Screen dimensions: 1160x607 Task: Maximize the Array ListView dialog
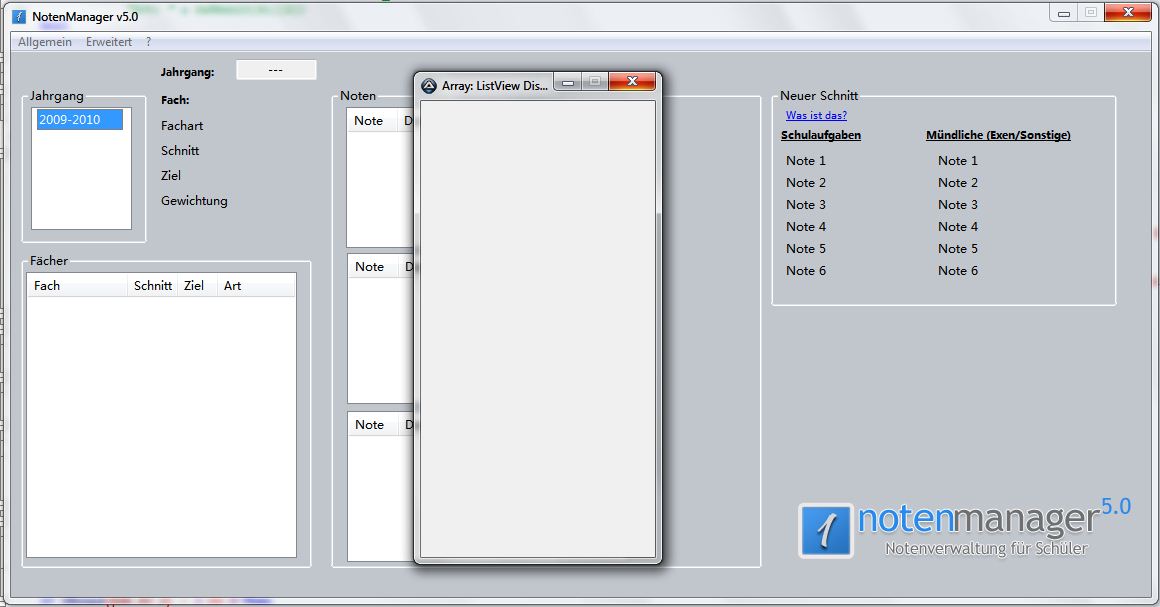594,82
